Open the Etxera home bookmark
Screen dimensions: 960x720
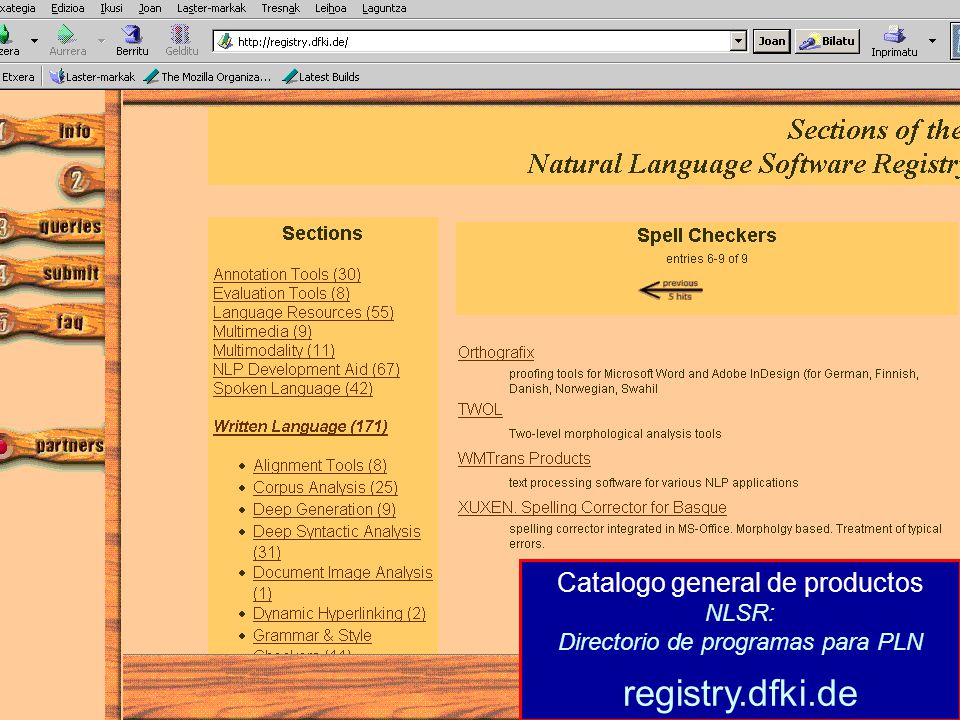pos(18,77)
